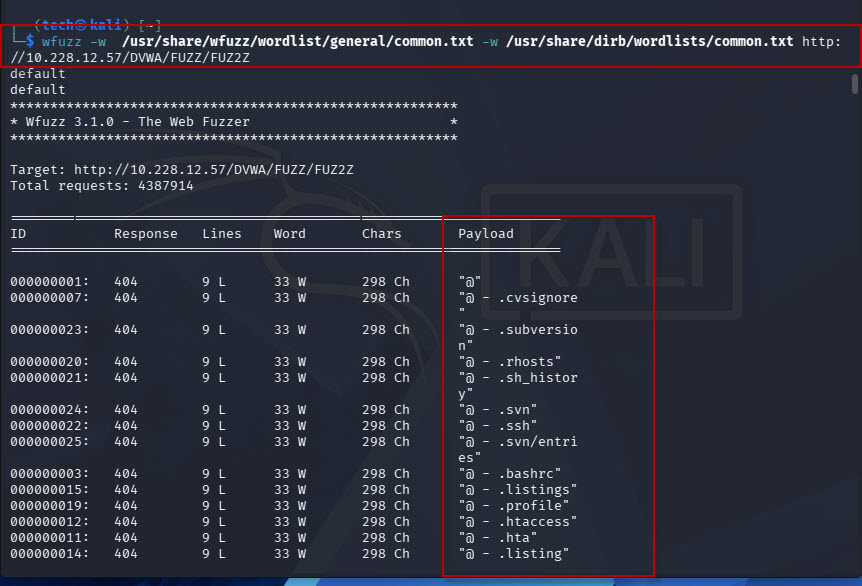Click the terminal scrollbar thumb
Screen dimensions: 862x586
[x=854, y=84]
